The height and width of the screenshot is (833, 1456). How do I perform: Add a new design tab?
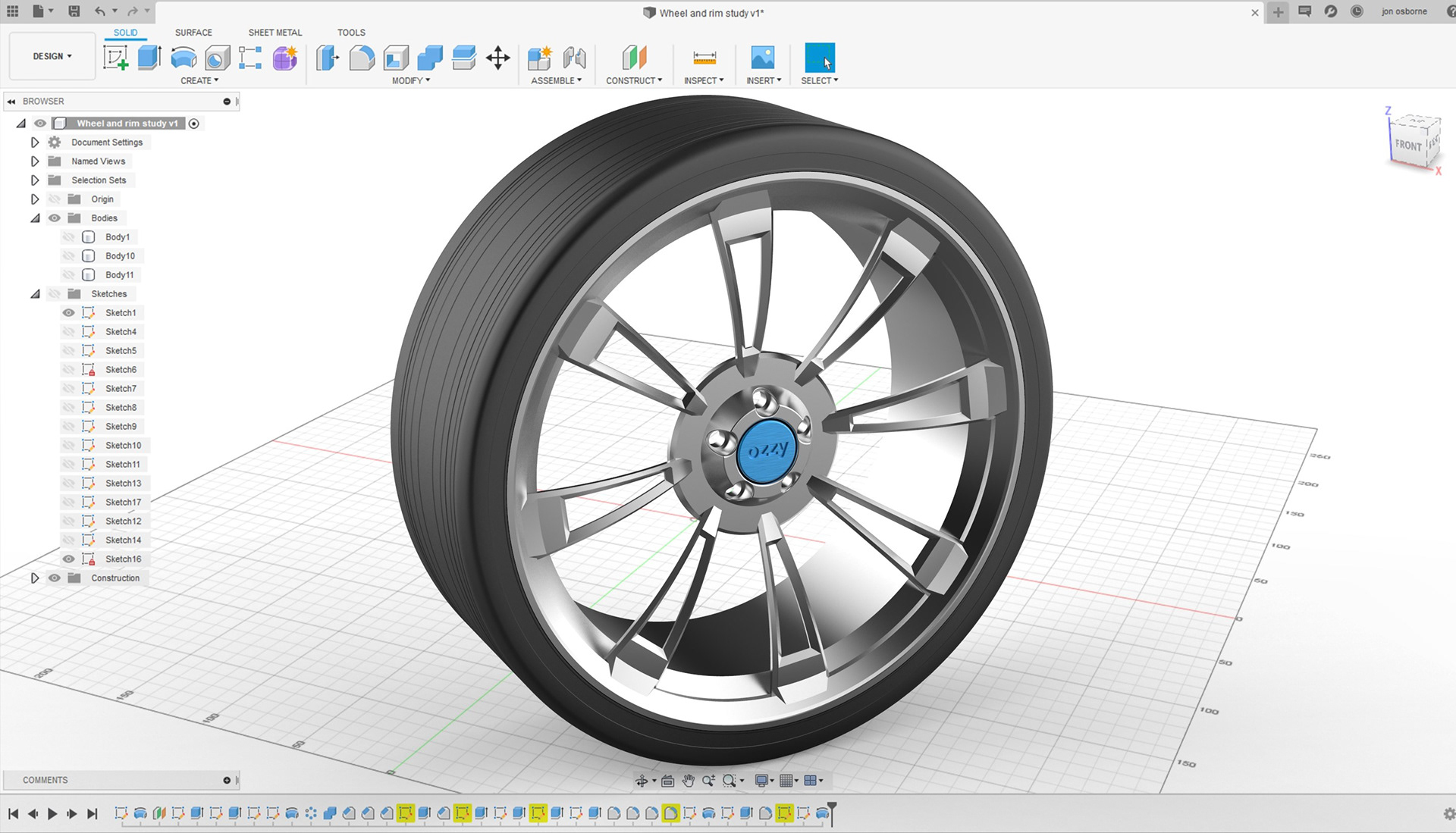(x=1278, y=12)
